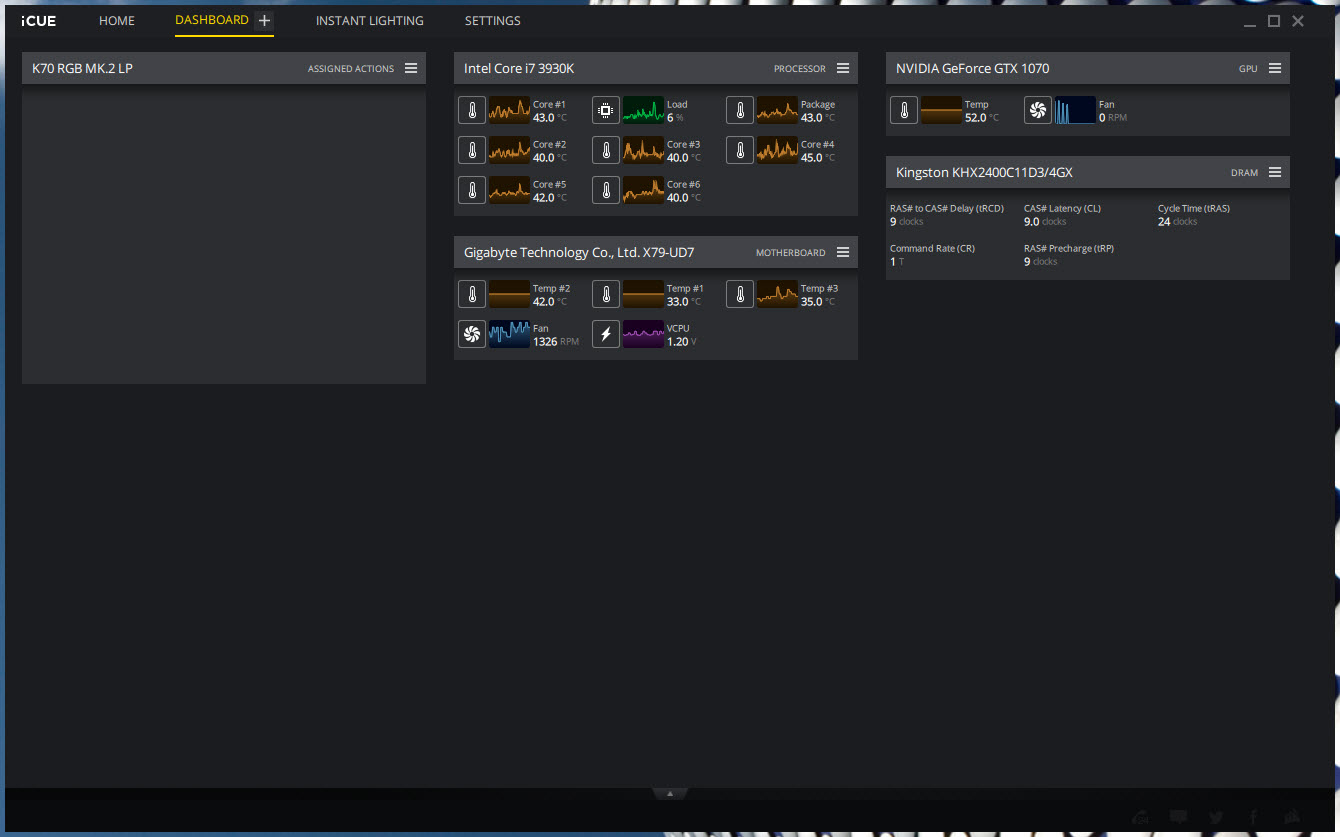The height and width of the screenshot is (837, 1340).
Task: Open the Facebook link icon in footer
Action: (x=1253, y=817)
